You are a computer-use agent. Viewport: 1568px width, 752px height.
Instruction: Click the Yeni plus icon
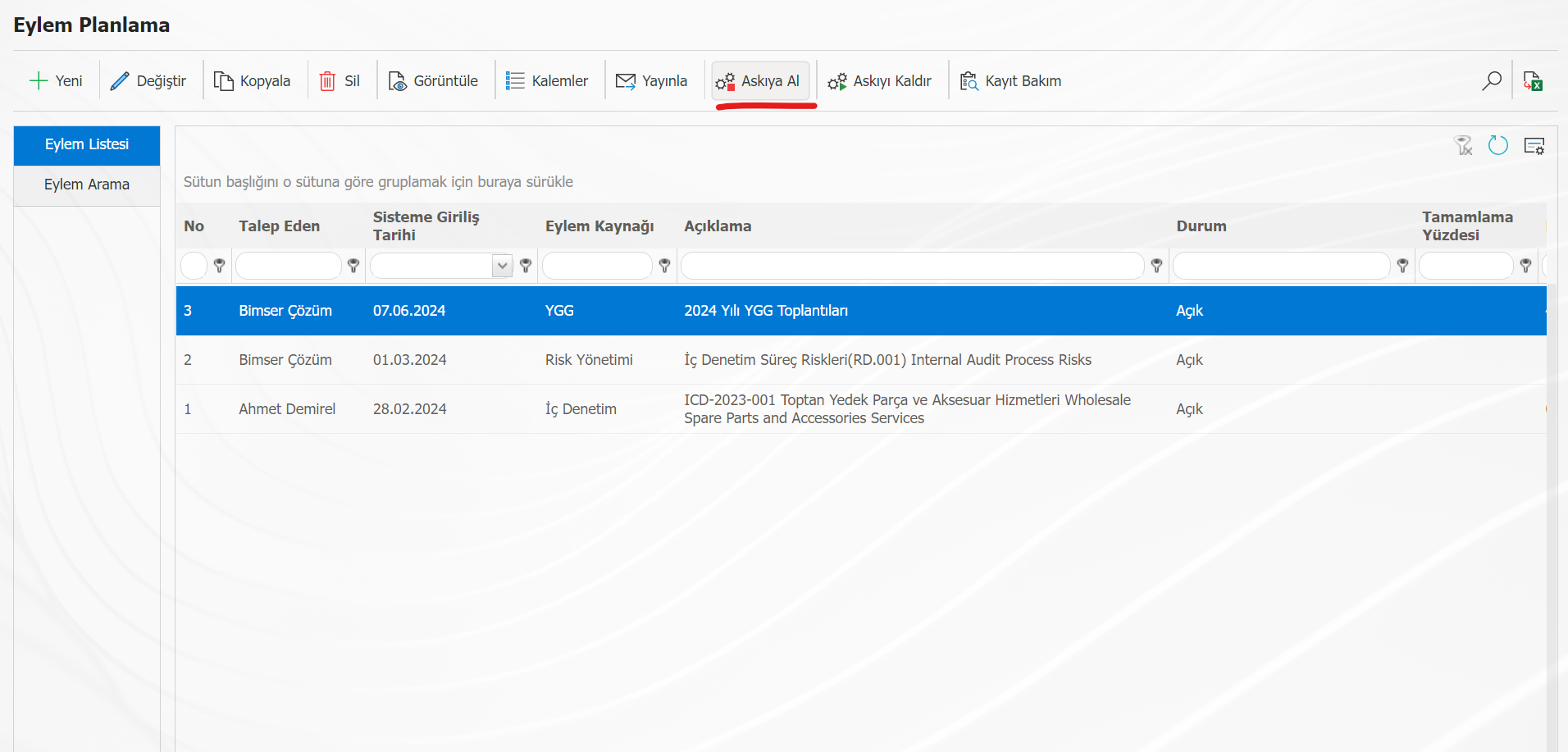[39, 80]
